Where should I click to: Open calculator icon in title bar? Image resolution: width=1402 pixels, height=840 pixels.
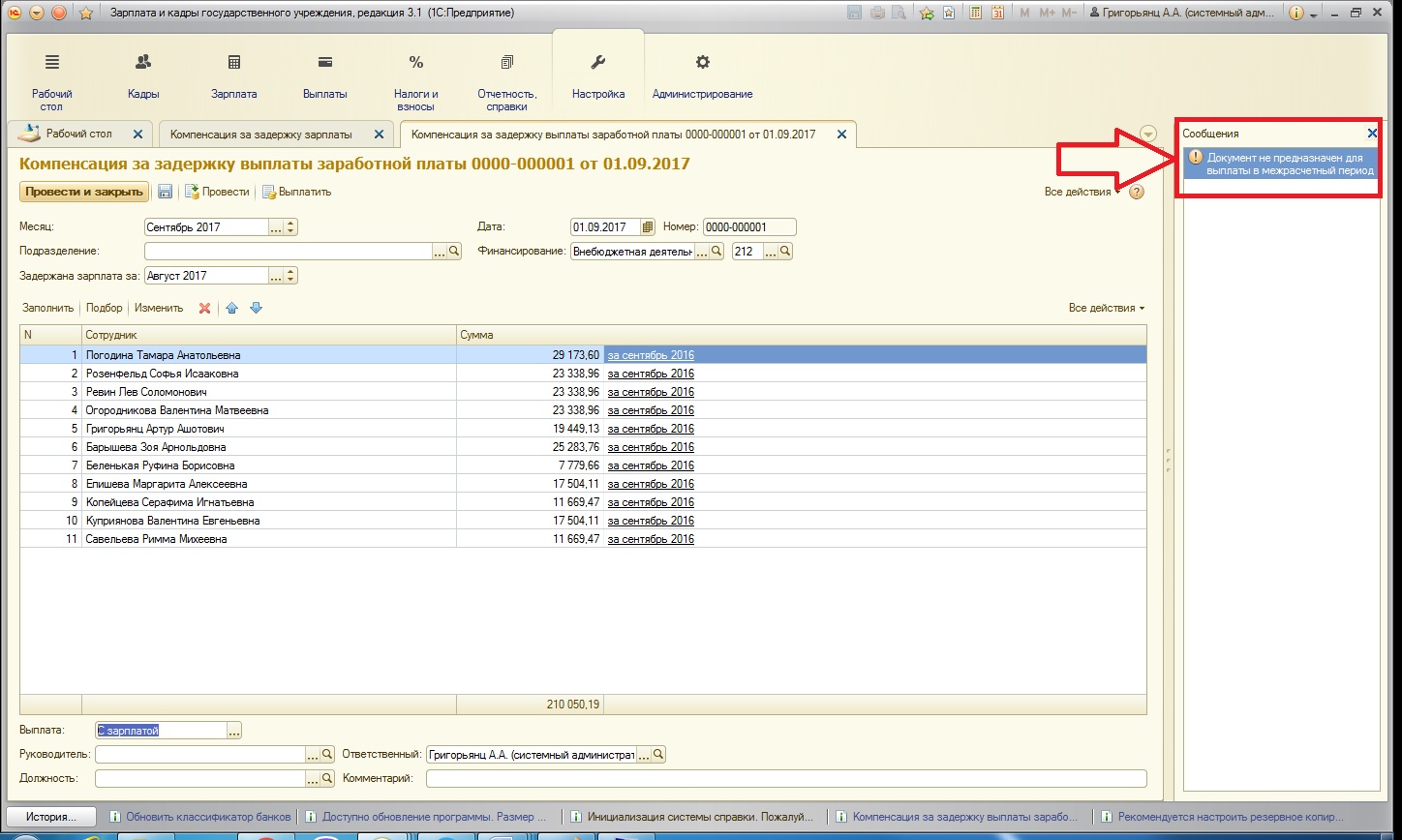pyautogui.click(x=975, y=13)
